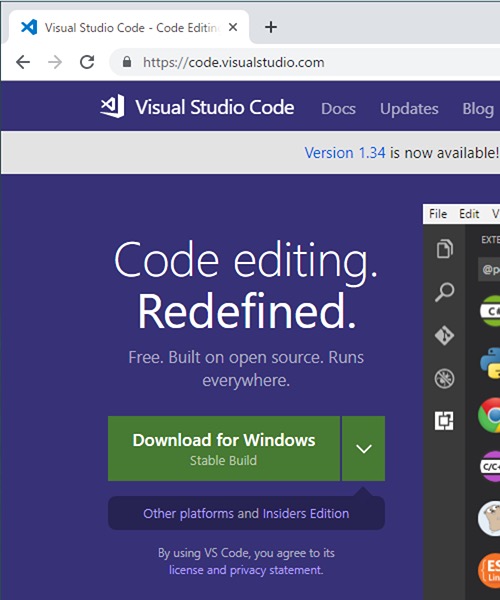Open a new browser tab with plus
This screenshot has height=600, width=500.
point(271,27)
